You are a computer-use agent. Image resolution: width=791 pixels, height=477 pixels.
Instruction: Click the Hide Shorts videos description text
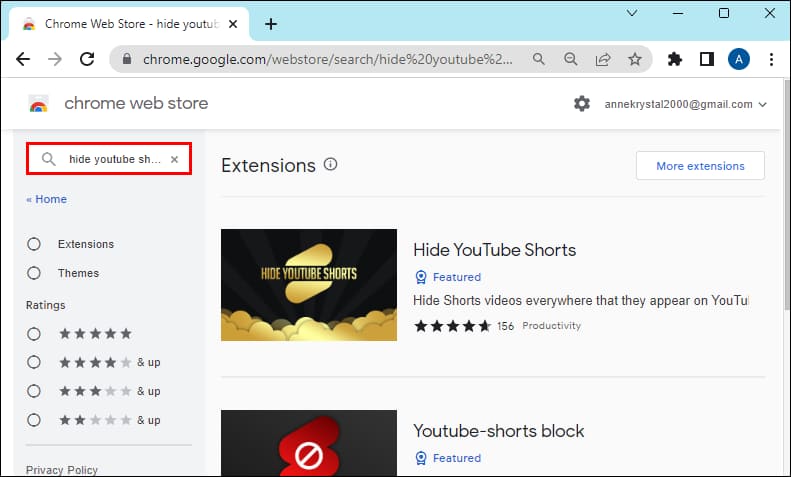[x=580, y=301]
